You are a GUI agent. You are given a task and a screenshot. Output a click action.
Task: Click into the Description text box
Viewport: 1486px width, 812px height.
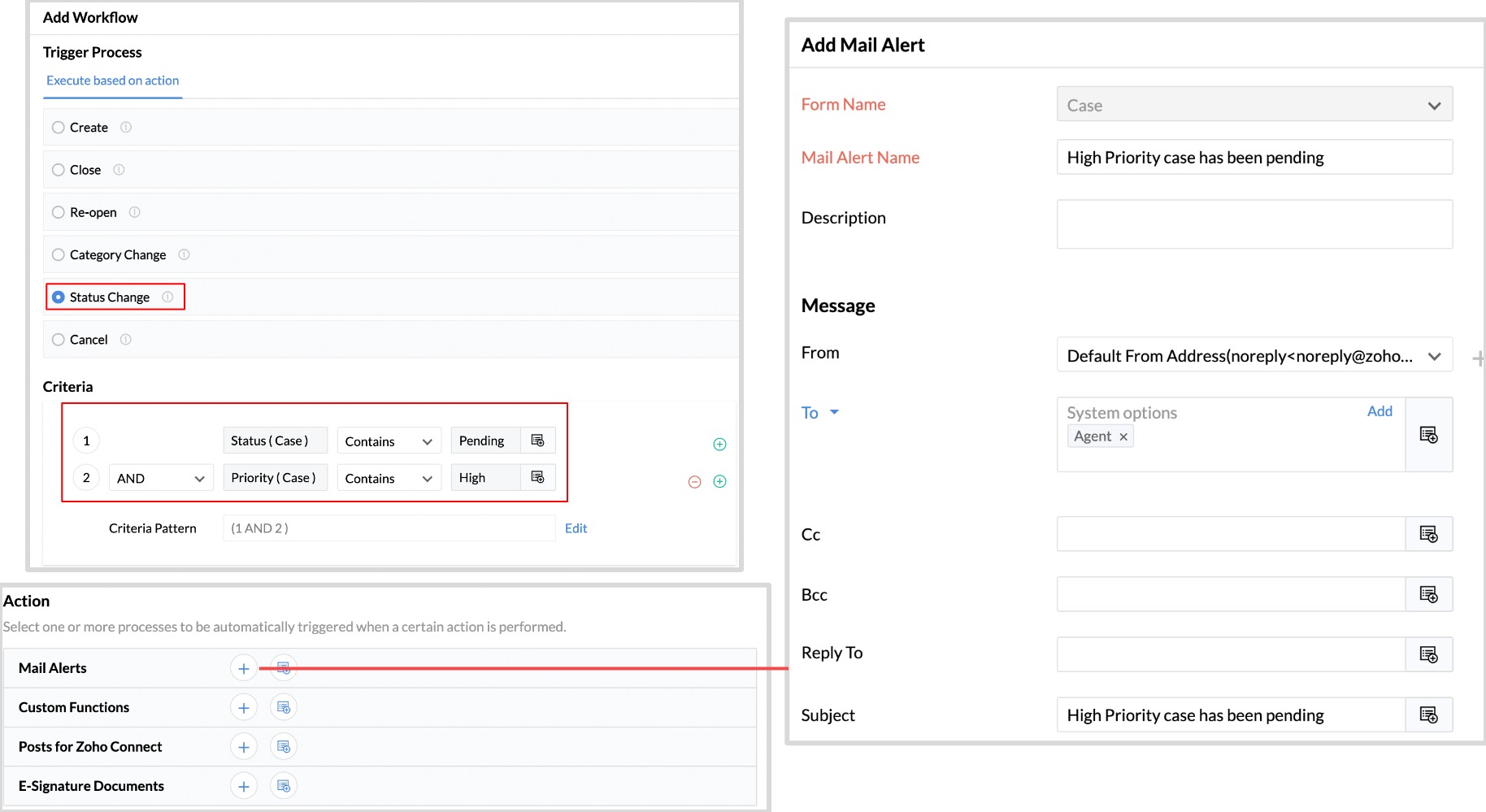point(1254,224)
